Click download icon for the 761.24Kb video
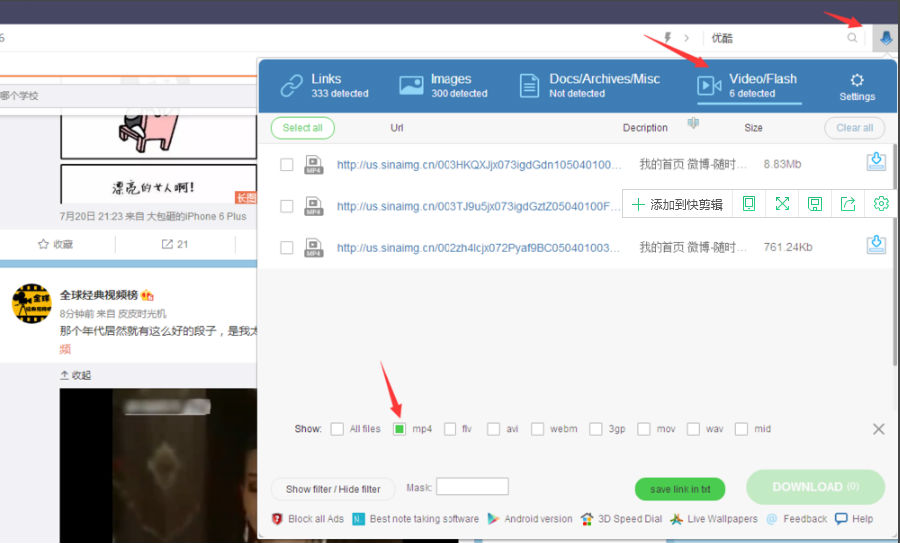 pos(876,245)
